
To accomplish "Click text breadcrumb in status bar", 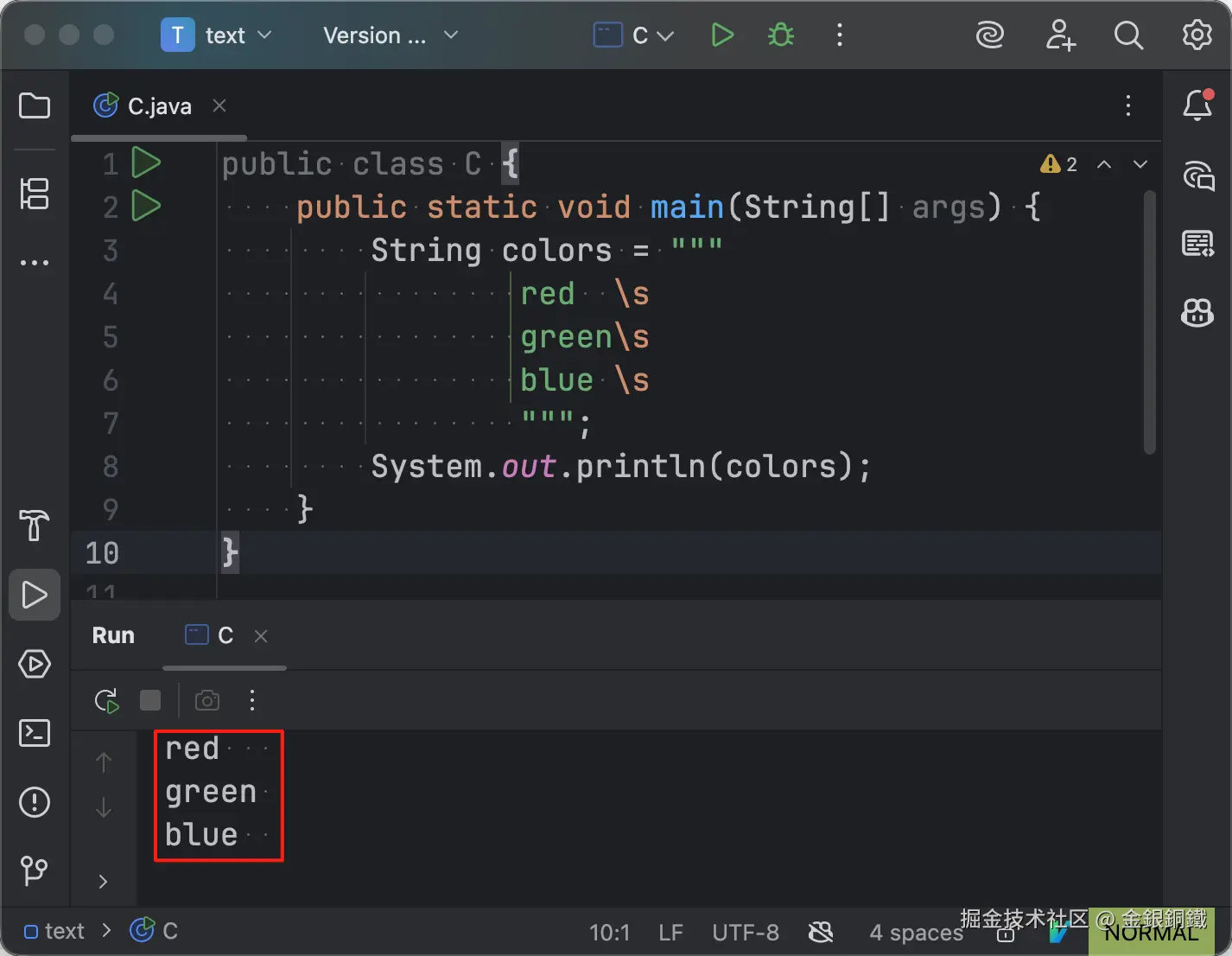I will click(x=54, y=931).
